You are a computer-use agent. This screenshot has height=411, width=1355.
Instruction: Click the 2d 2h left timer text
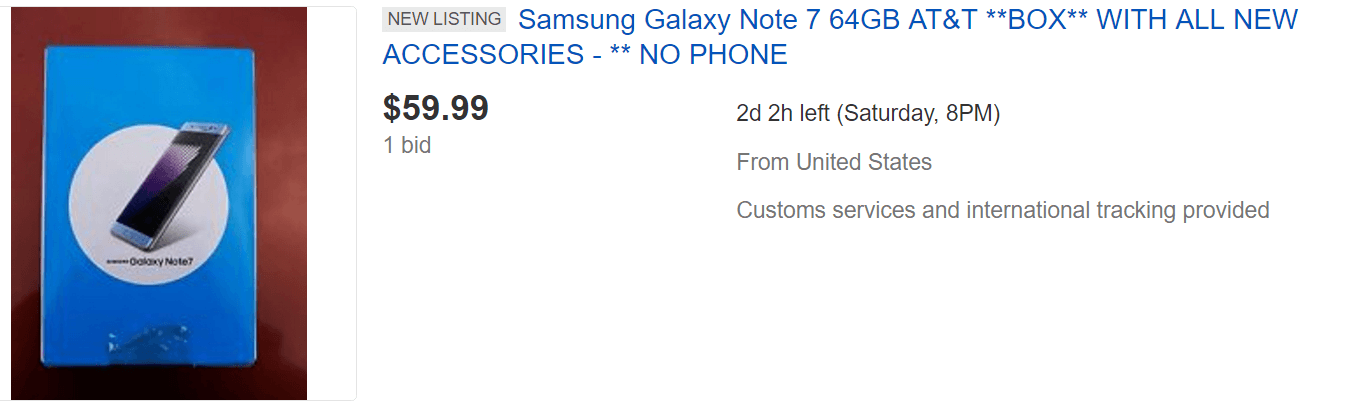[782, 113]
